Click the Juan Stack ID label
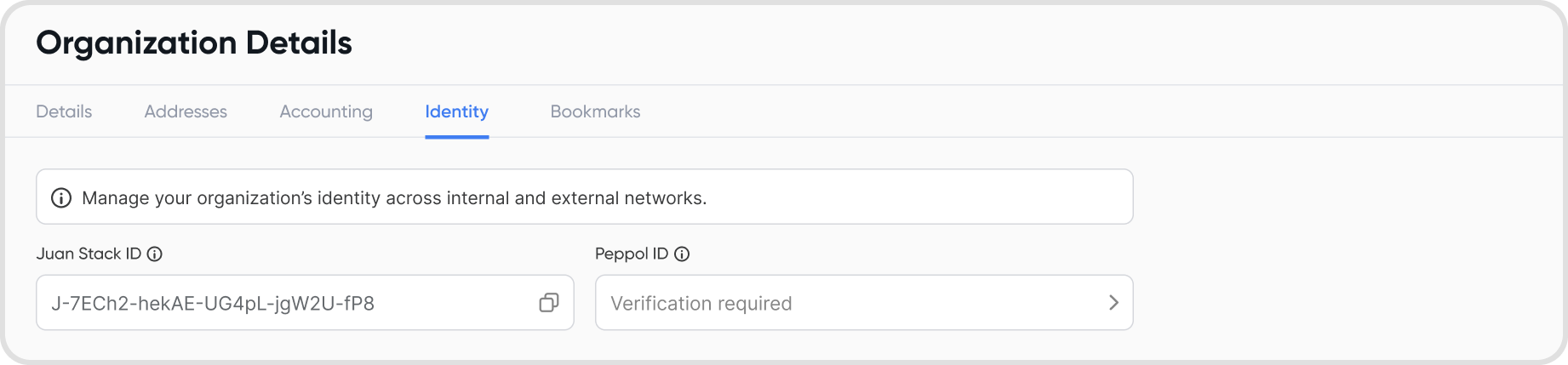This screenshot has height=365, width=1568. point(89,254)
